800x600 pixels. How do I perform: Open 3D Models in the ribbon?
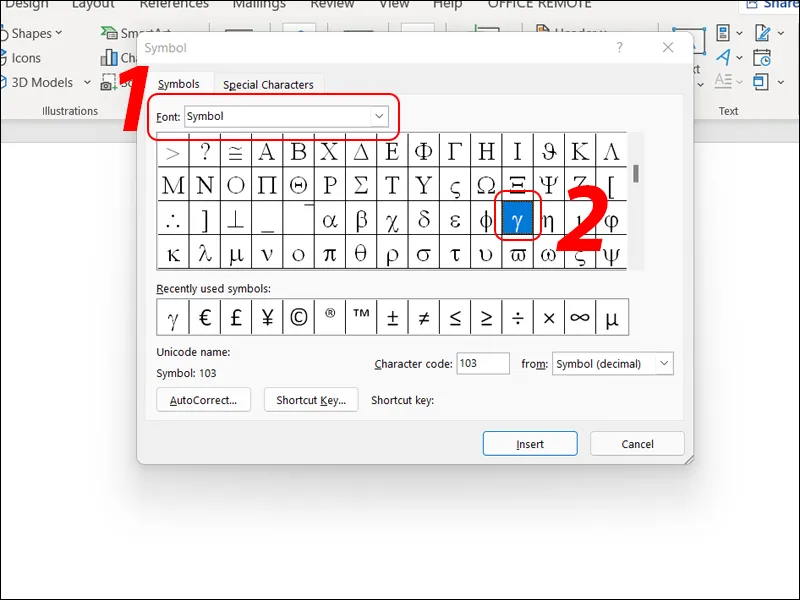click(36, 83)
